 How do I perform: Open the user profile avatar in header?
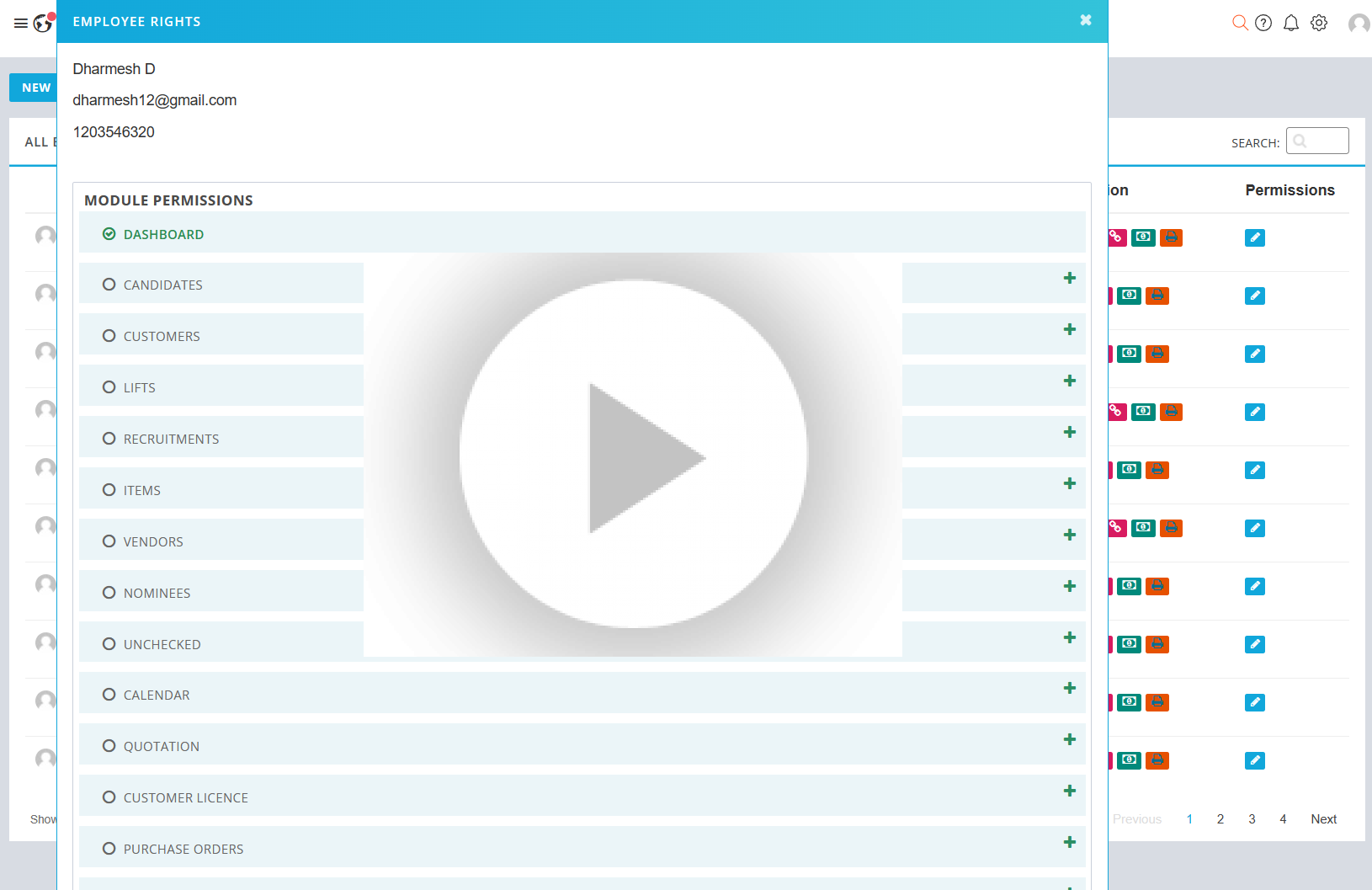tap(1359, 24)
